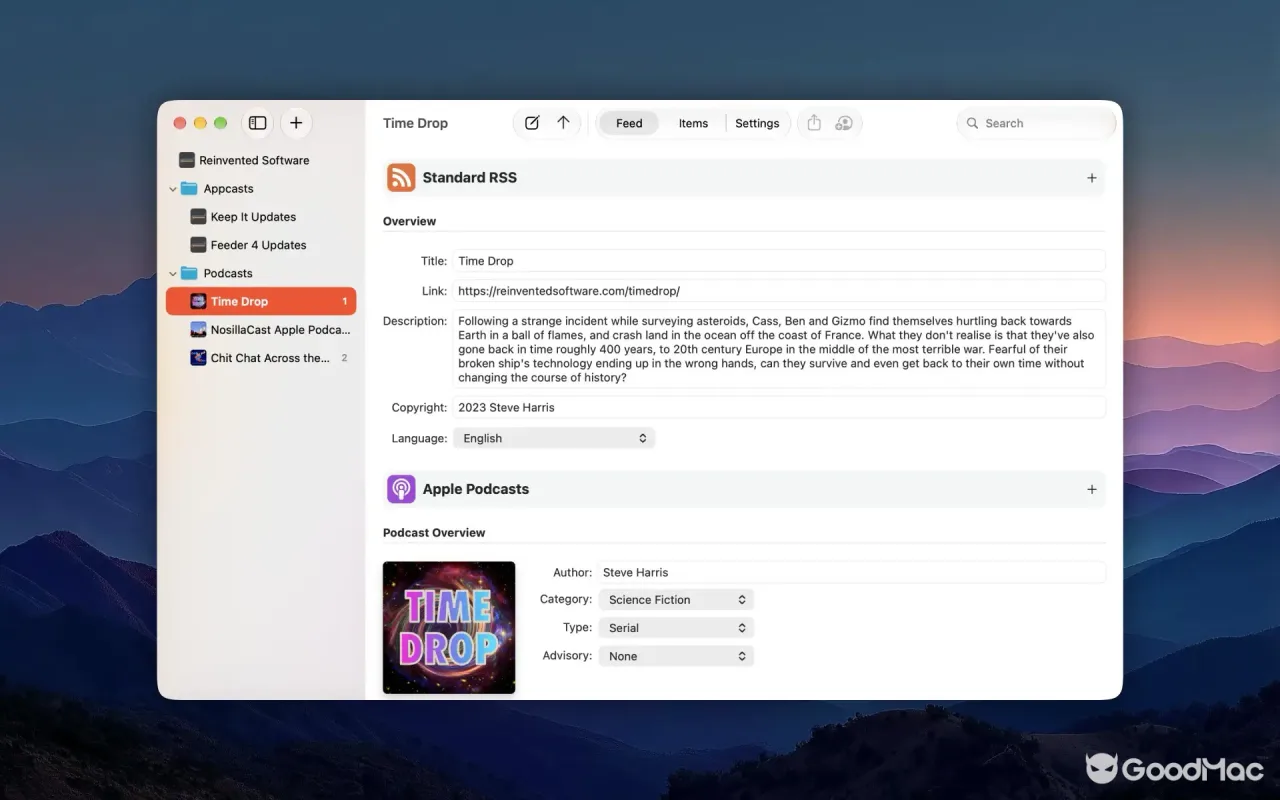Collapse the Appcasts folder chevron
The height and width of the screenshot is (800, 1280).
[x=172, y=189]
